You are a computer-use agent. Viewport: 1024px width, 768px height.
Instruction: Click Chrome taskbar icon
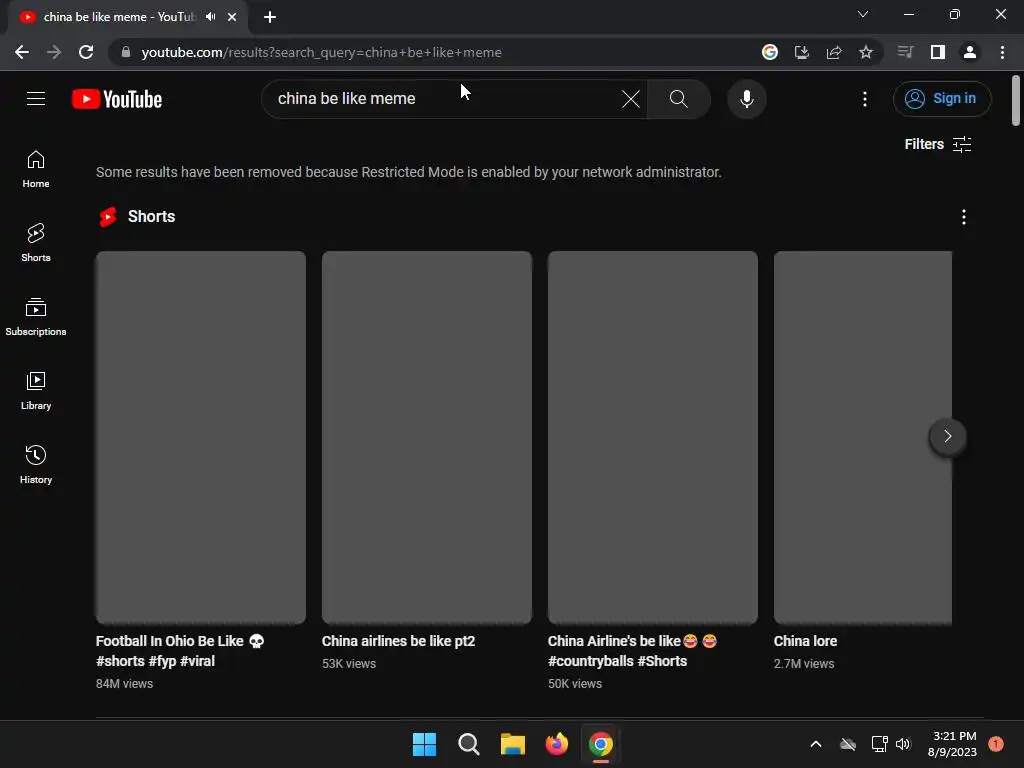(x=601, y=744)
